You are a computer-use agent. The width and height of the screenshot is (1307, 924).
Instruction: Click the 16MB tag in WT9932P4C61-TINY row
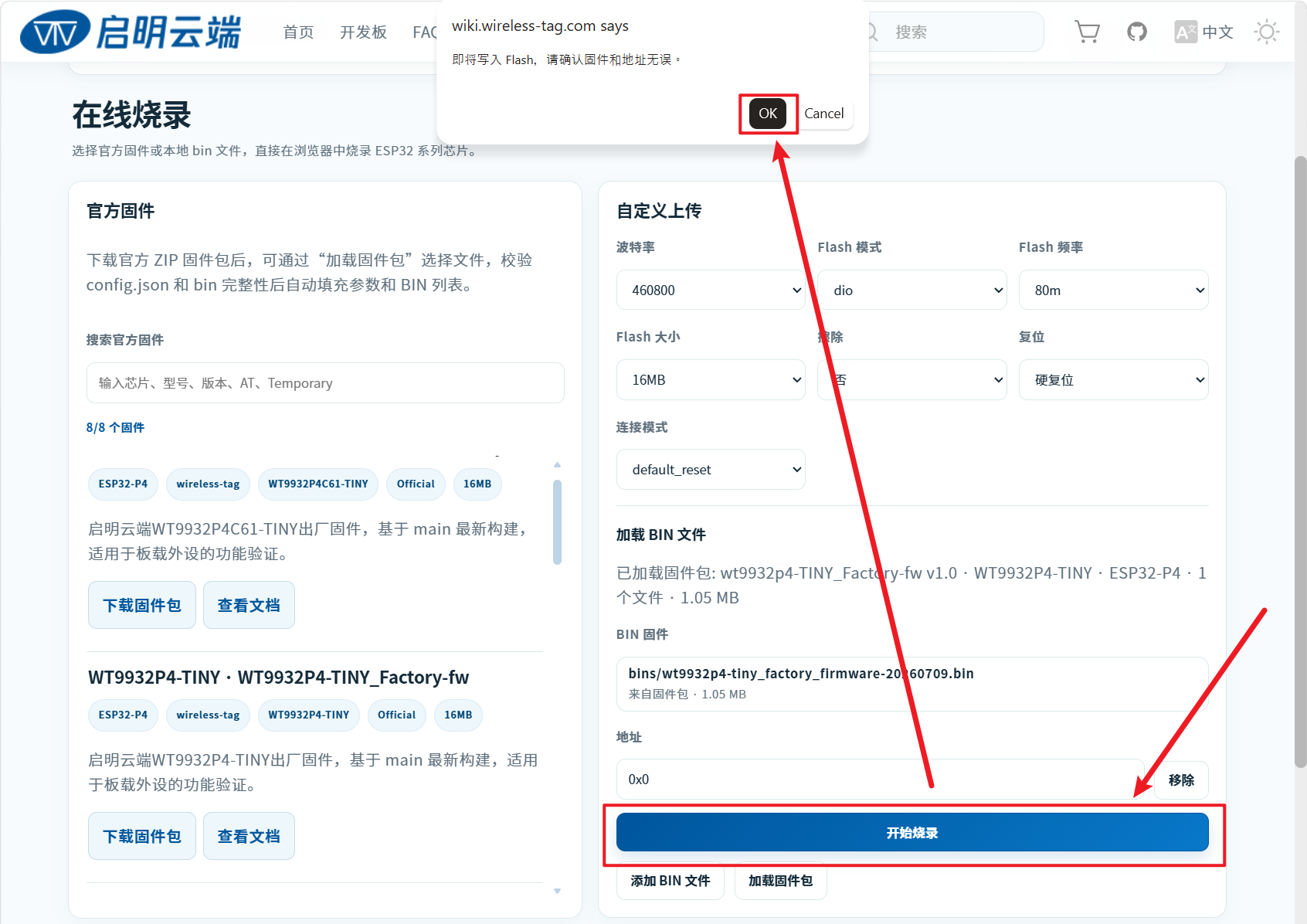tap(477, 484)
